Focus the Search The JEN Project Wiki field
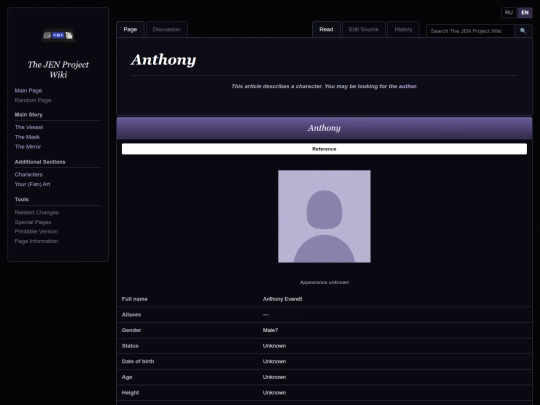Viewport: 540px width, 405px height. coord(470,31)
